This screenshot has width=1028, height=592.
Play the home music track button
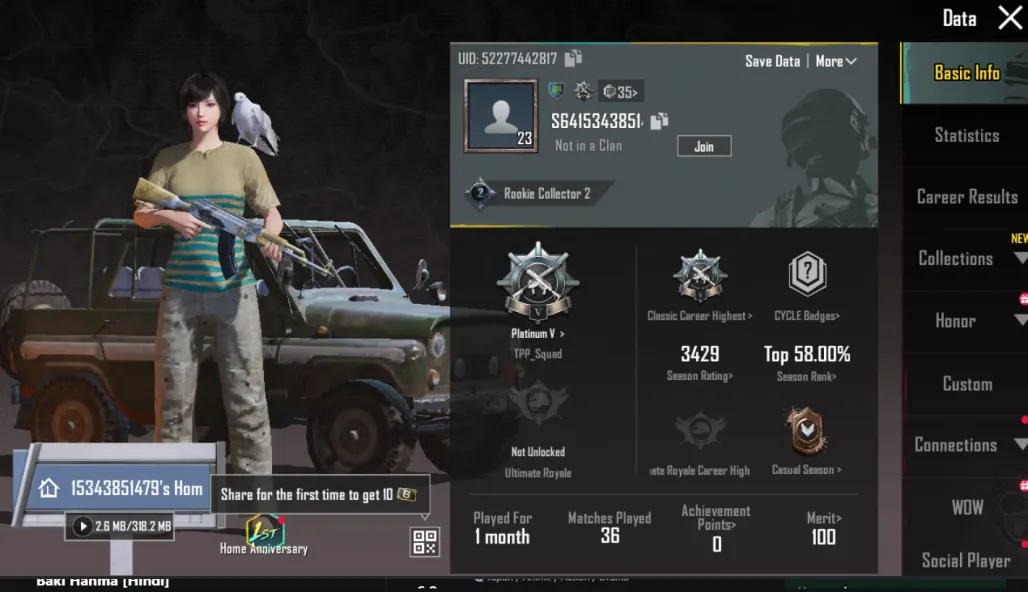[x=83, y=526]
